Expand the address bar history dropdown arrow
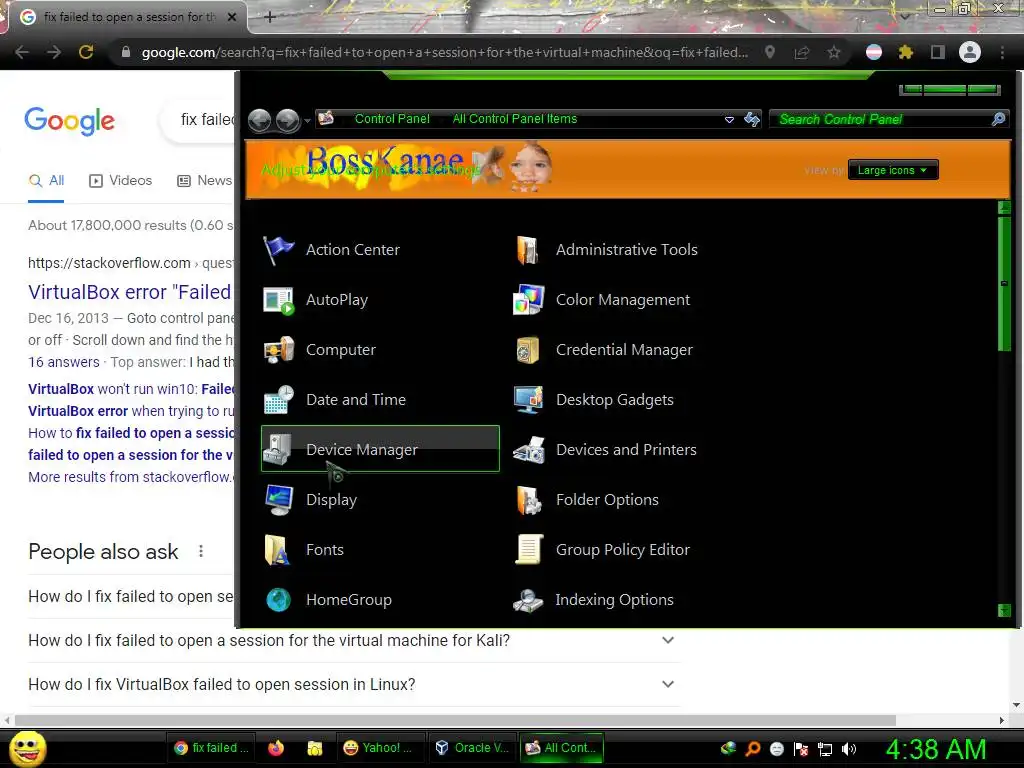The width and height of the screenshot is (1024, 768). (x=729, y=120)
